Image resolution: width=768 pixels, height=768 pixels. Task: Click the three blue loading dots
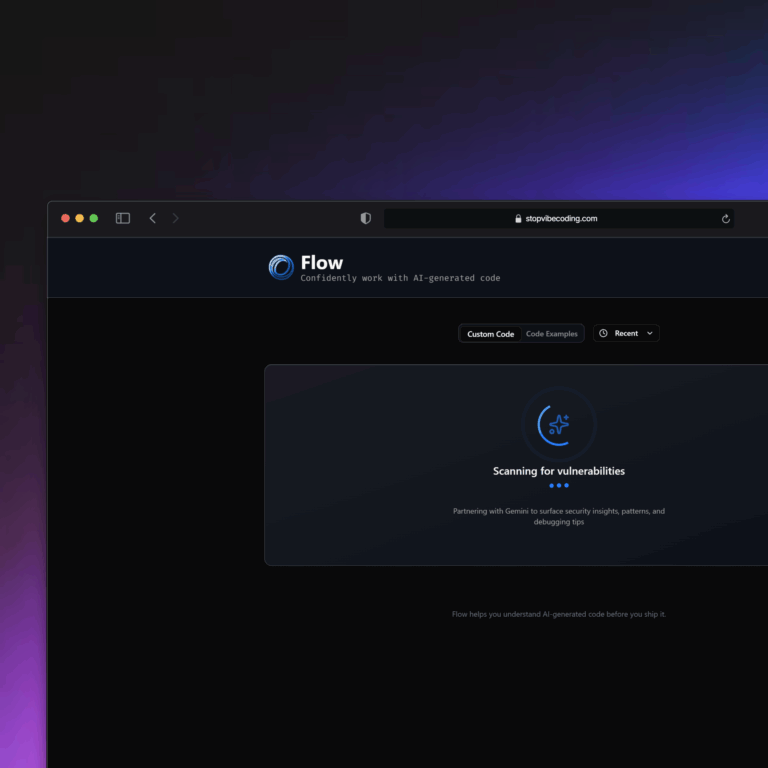559,486
